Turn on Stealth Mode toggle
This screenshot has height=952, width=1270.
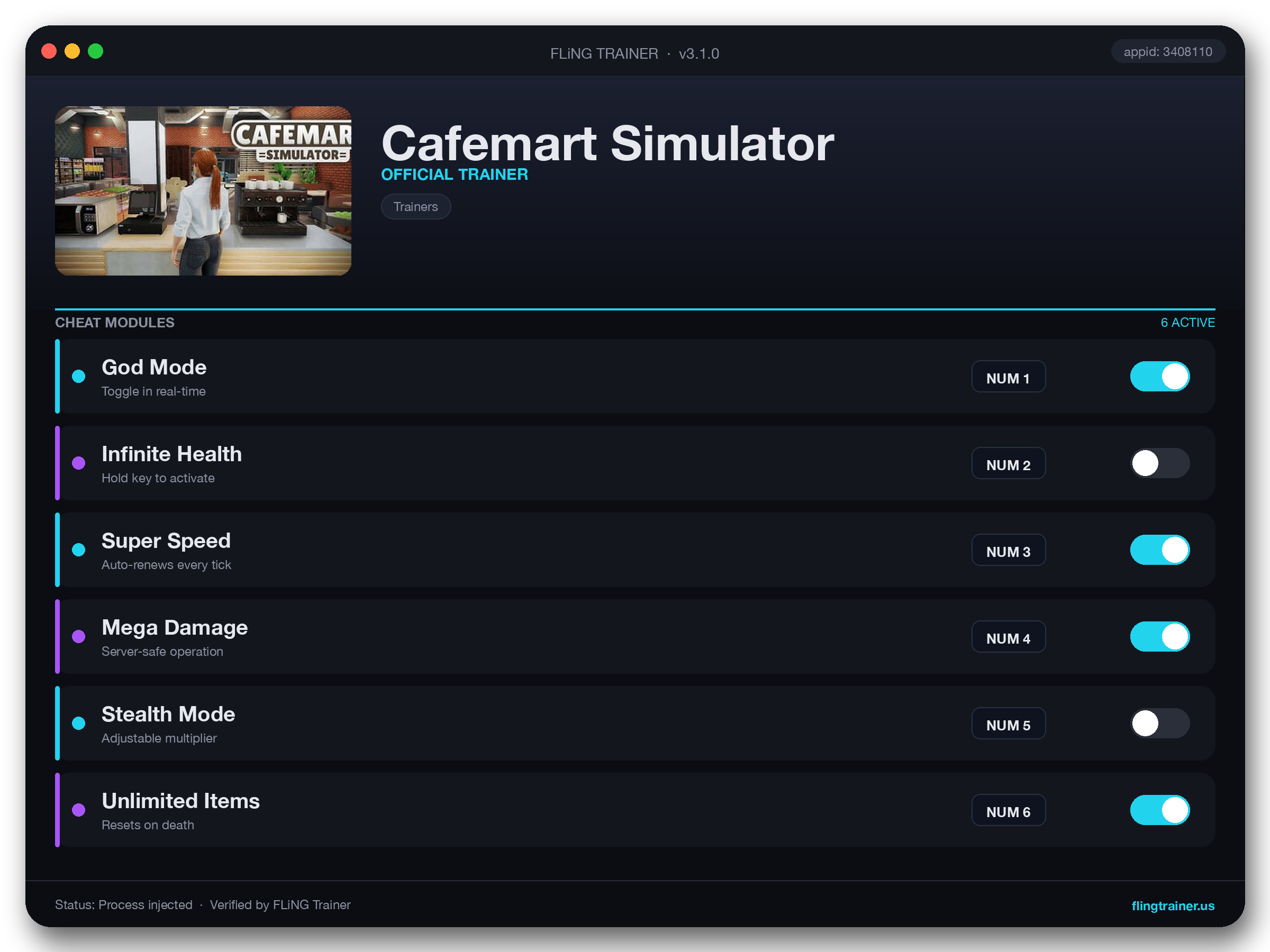pyautogui.click(x=1159, y=723)
